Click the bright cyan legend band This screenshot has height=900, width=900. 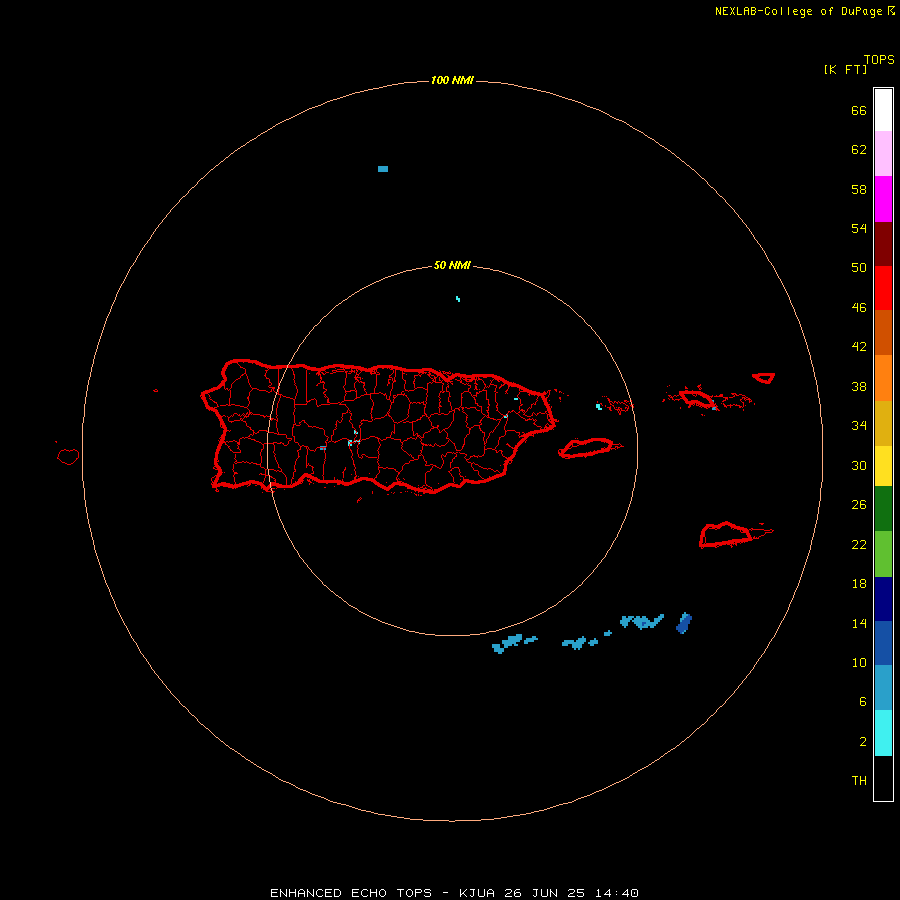883,733
